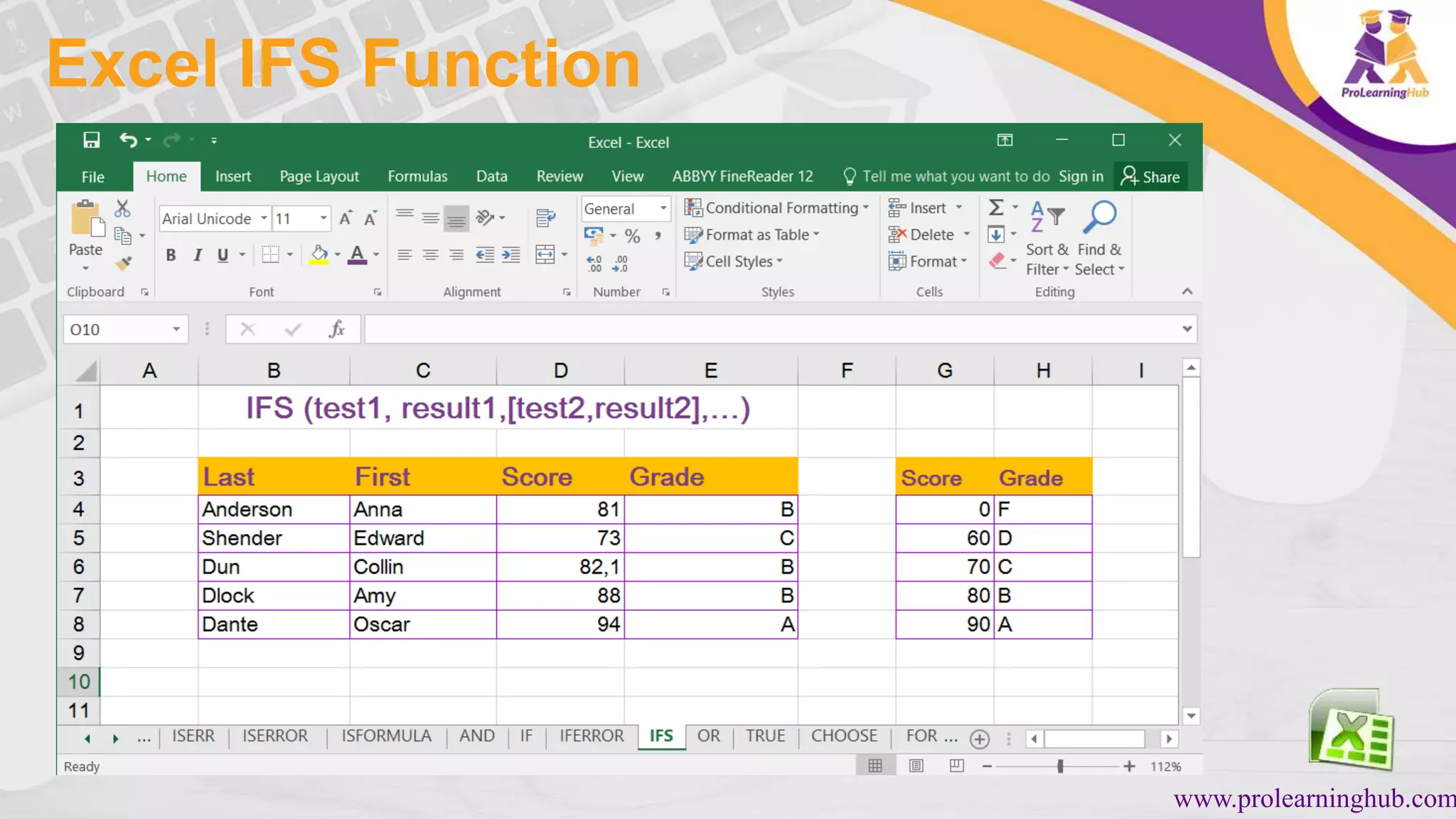1456x819 pixels.
Task: Click the Wrap Text icon
Action: click(545, 218)
